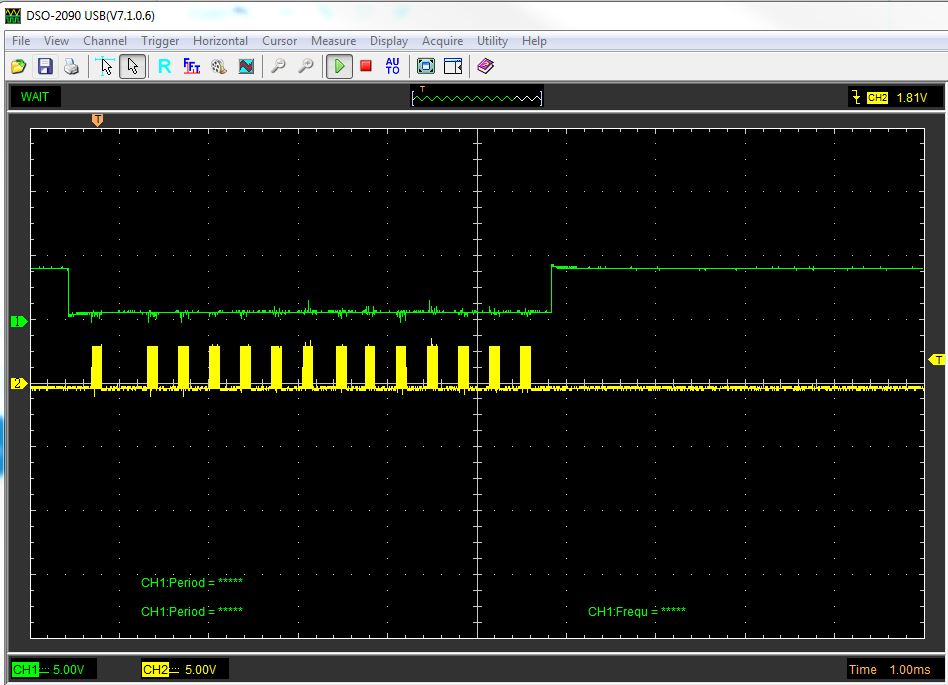The height and width of the screenshot is (685, 948).
Task: Click the green CH1 ground level marker
Action: coord(19,321)
